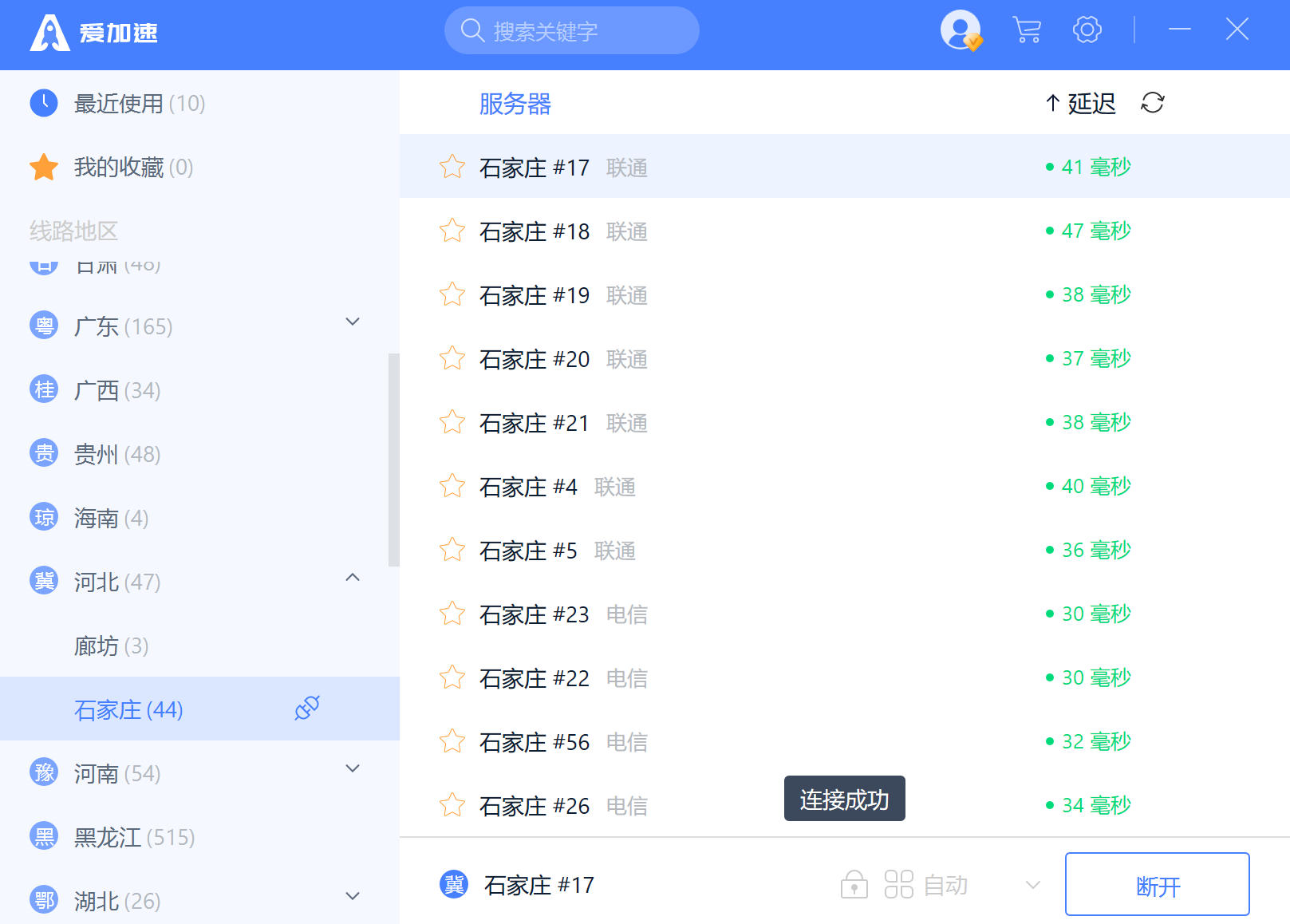Image resolution: width=1290 pixels, height=924 pixels.
Task: Open settings via gear icon
Action: tap(1087, 30)
